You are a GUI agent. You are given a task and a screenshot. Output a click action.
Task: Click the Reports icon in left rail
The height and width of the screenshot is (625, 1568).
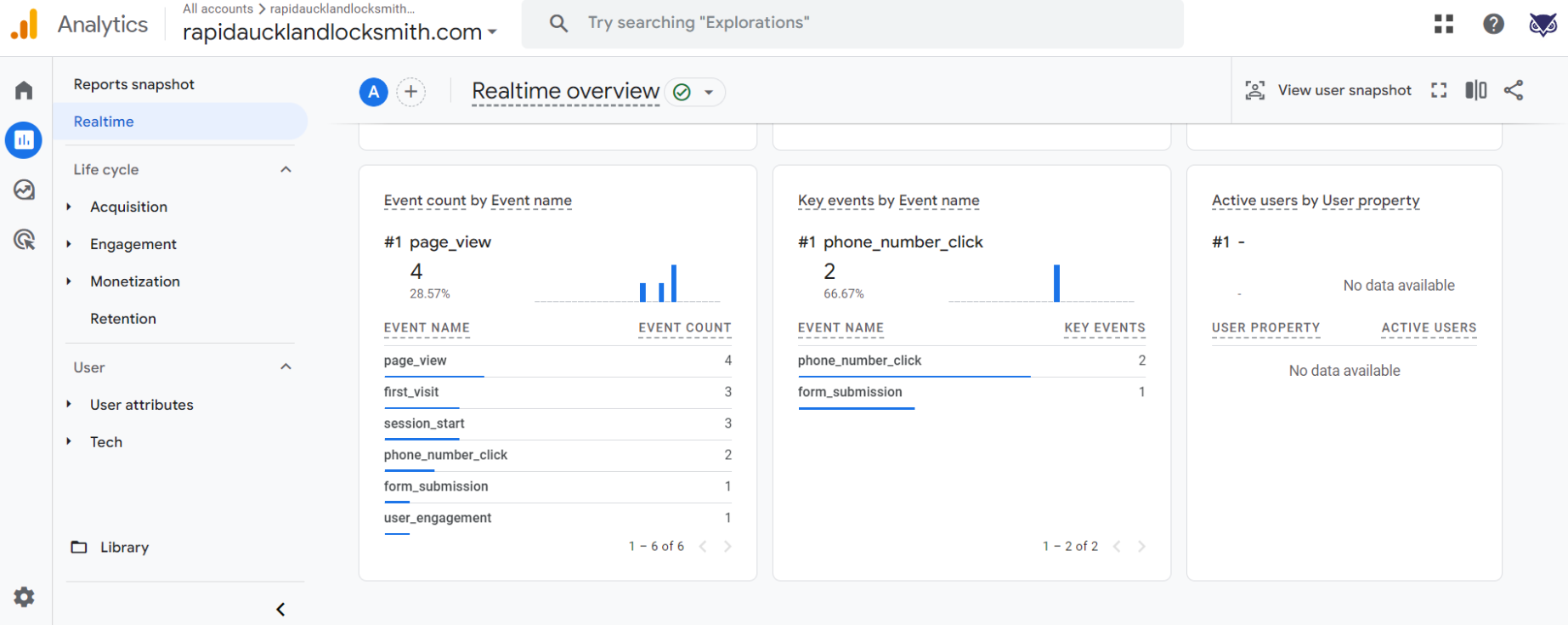24,140
